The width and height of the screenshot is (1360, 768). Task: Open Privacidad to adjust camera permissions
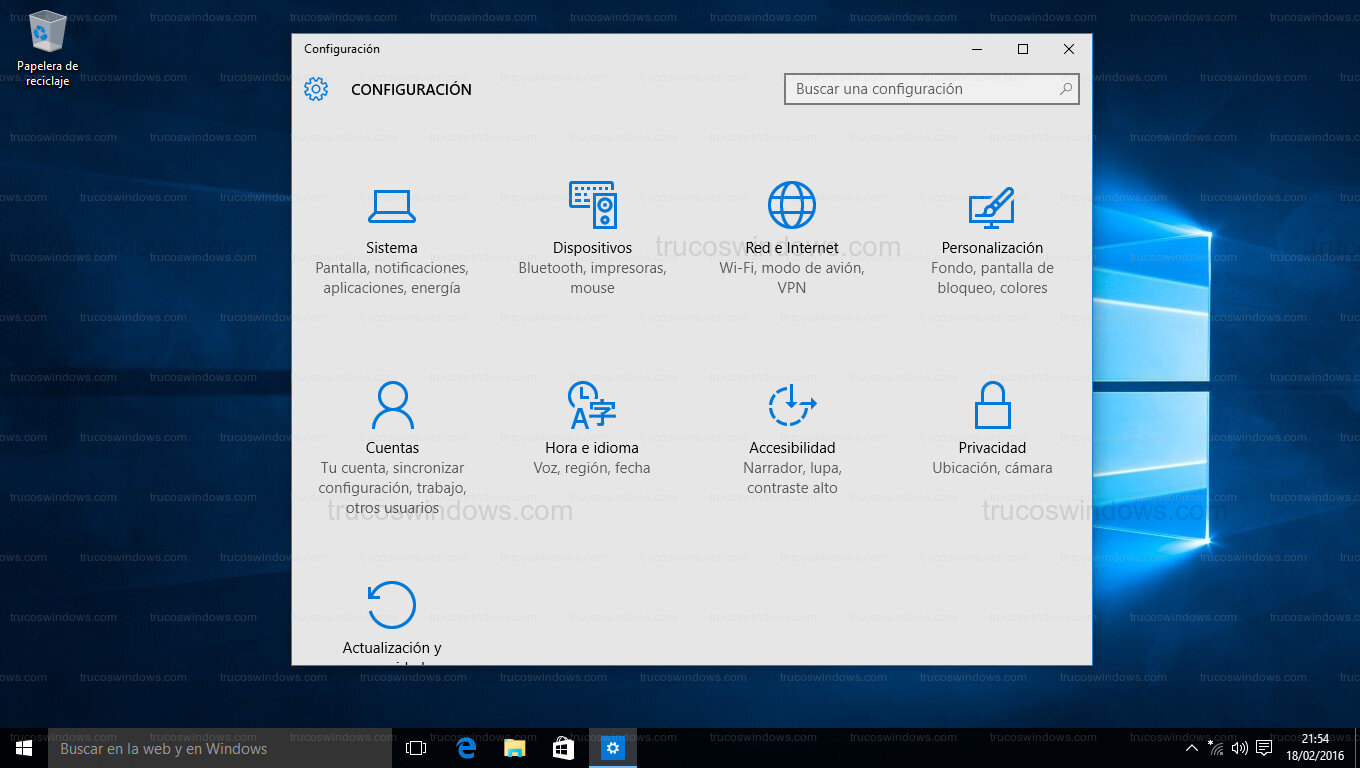[x=992, y=427]
